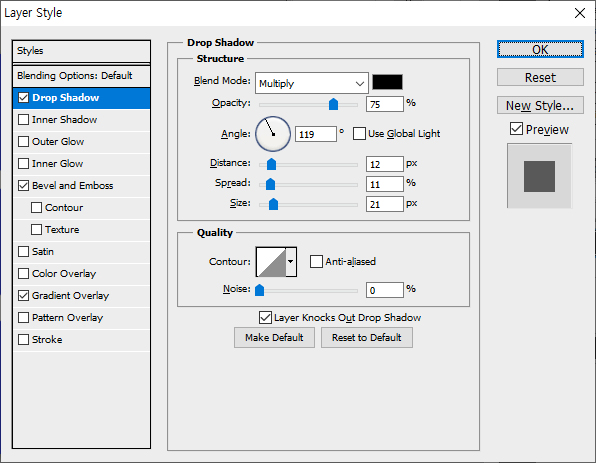Enable the Inner Glow checkbox

tap(24, 164)
